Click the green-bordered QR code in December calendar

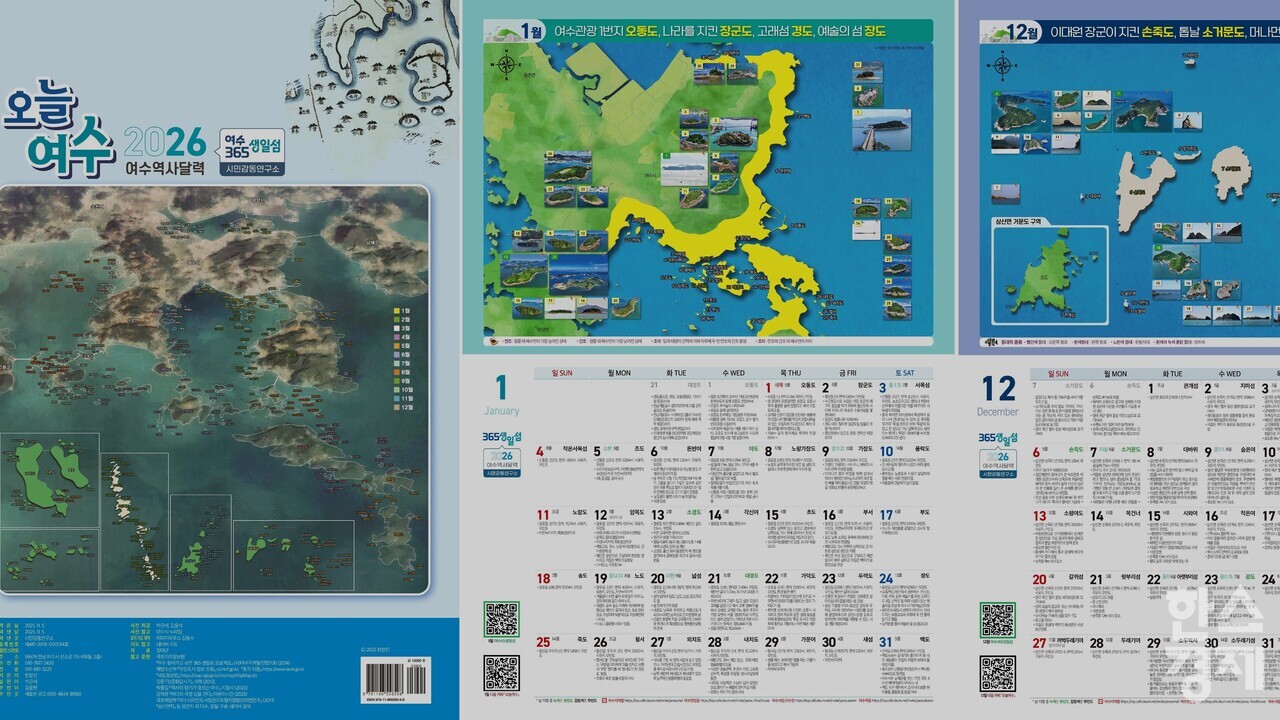(997, 620)
